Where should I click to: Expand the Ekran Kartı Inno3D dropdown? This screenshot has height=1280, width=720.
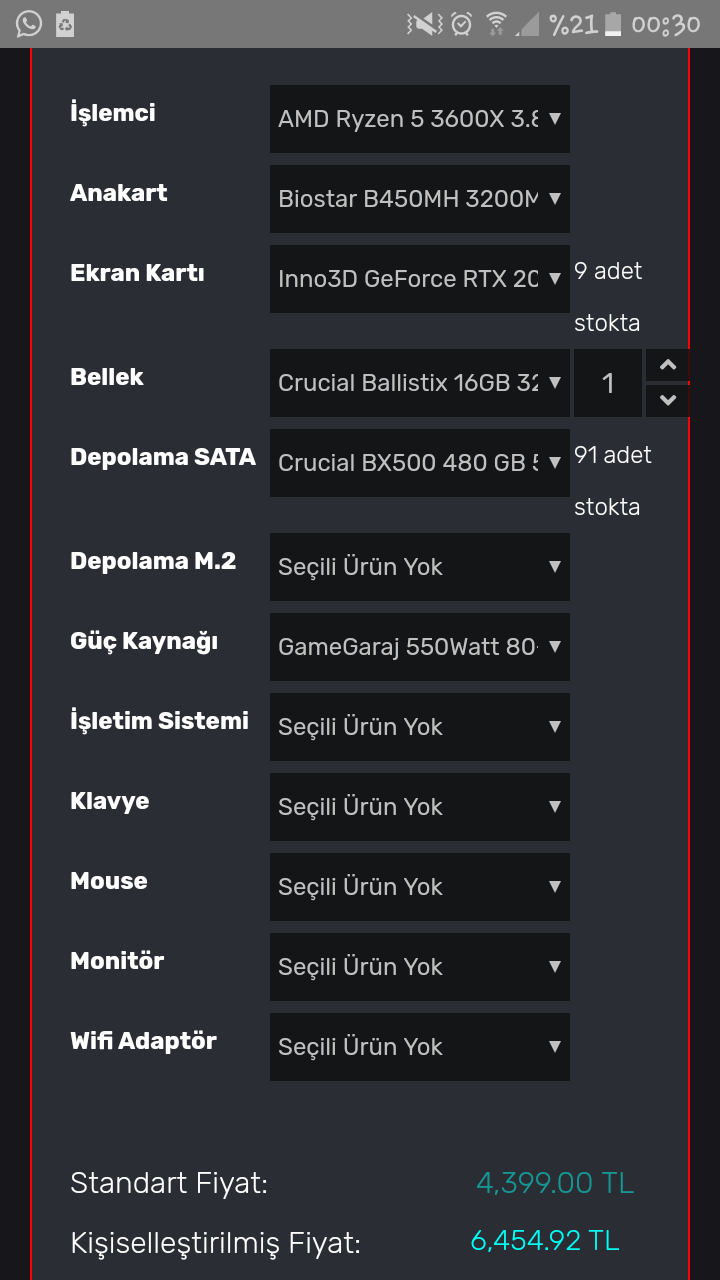coord(419,279)
